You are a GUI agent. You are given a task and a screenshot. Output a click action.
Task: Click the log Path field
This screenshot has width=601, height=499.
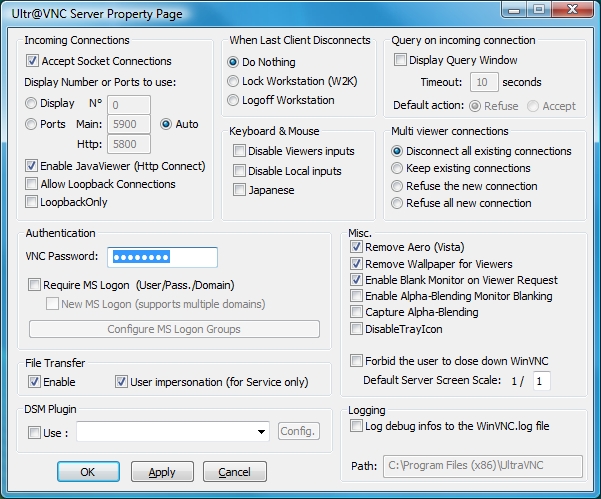coord(483,466)
